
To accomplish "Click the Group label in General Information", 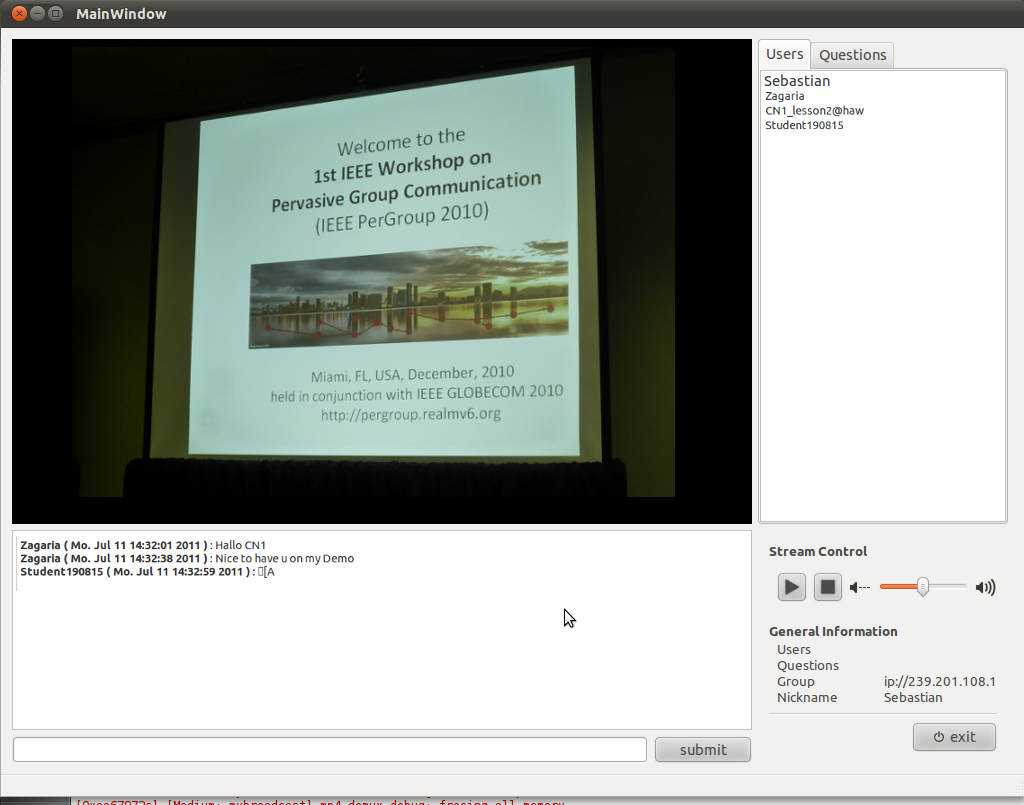I will click(795, 682).
